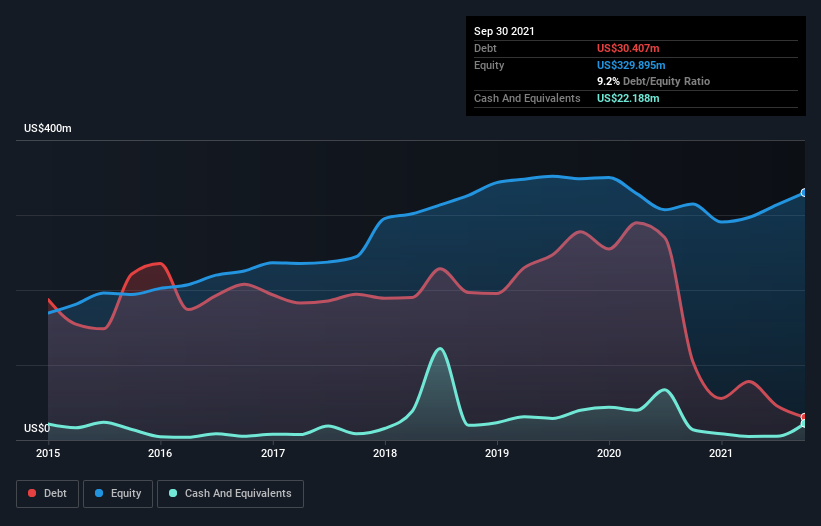Select the blue Equity endpoint marker on chart
Image resolution: width=821 pixels, height=526 pixels.
click(x=803, y=193)
